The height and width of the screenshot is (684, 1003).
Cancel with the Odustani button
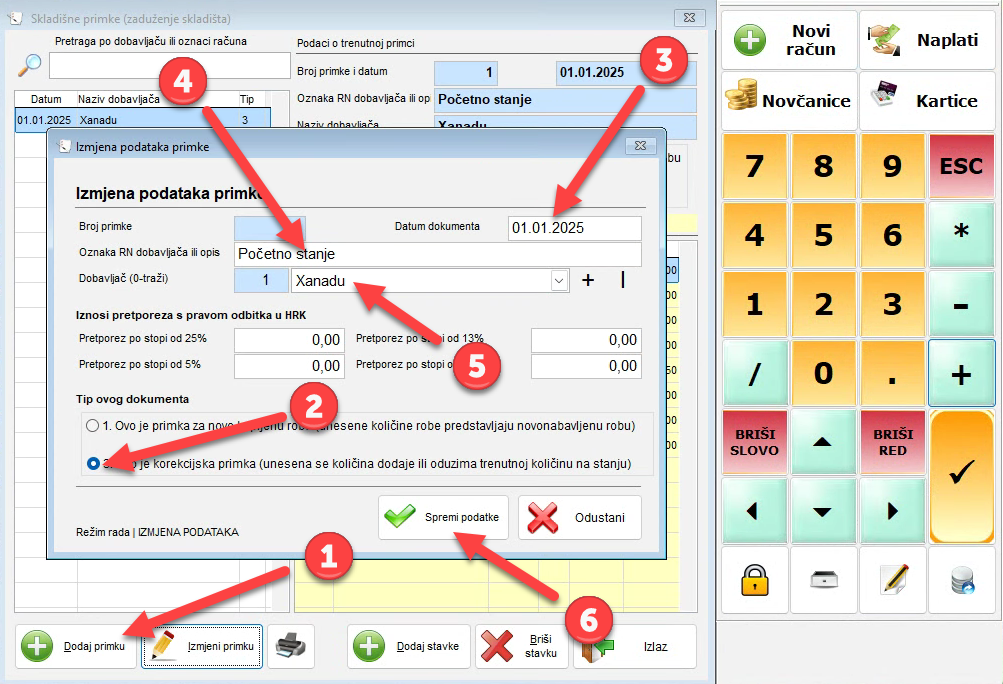point(579,518)
